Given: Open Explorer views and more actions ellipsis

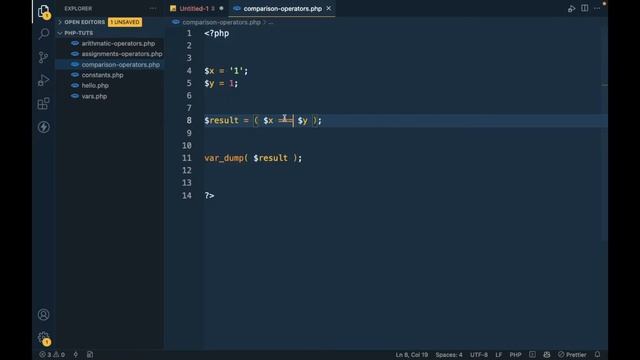Looking at the screenshot, I should tap(153, 8).
